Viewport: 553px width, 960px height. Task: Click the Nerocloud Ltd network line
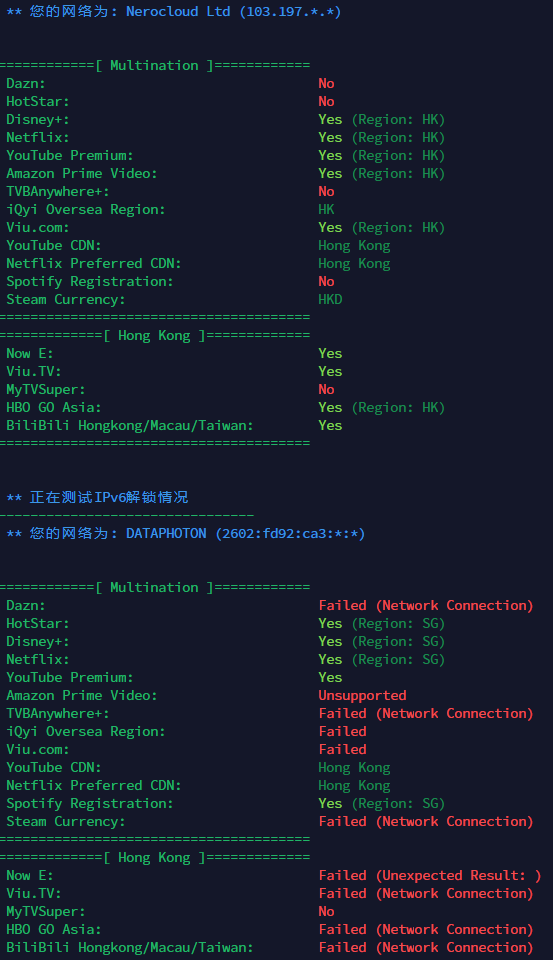click(174, 12)
